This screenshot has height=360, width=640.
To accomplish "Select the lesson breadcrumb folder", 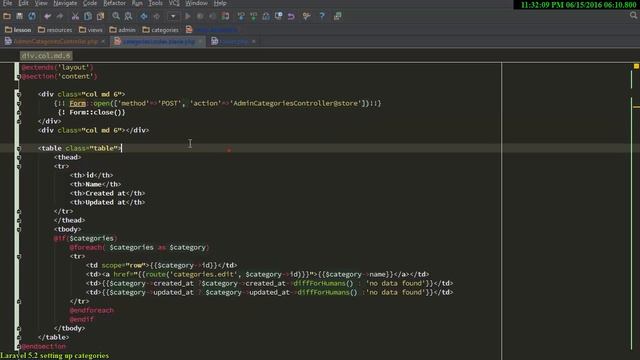I will pyautogui.click(x=18, y=30).
